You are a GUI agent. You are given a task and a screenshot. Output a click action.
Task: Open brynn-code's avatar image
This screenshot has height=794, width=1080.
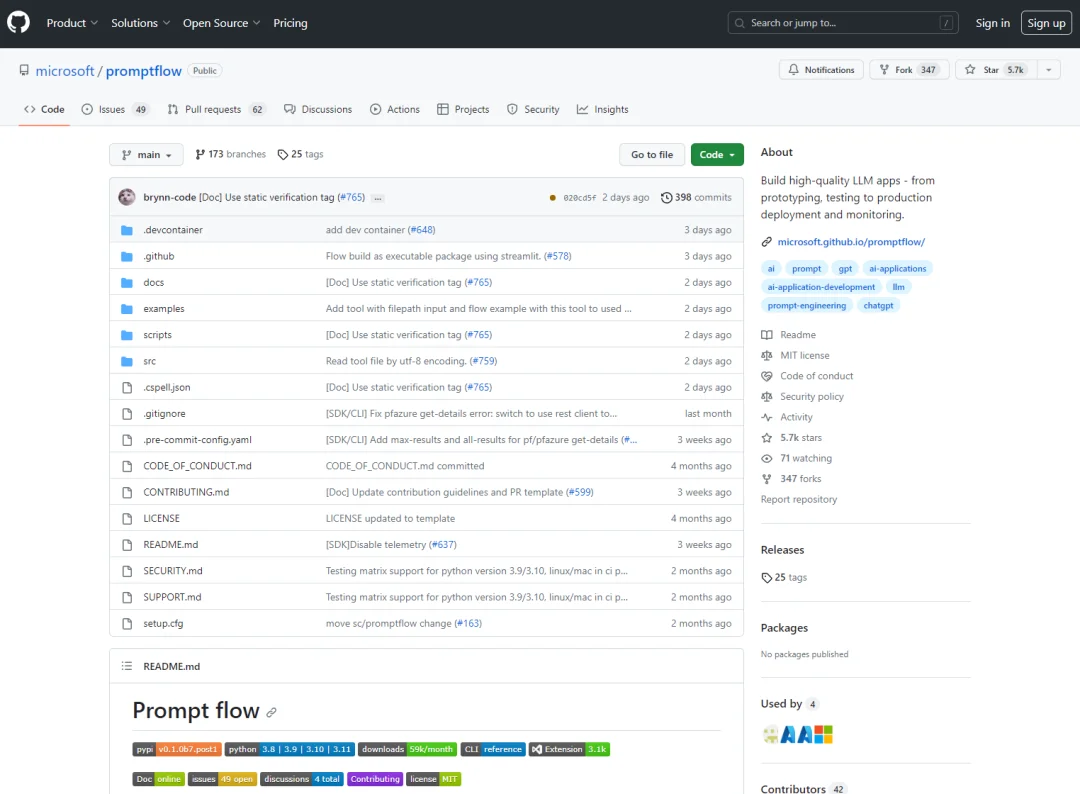click(127, 197)
